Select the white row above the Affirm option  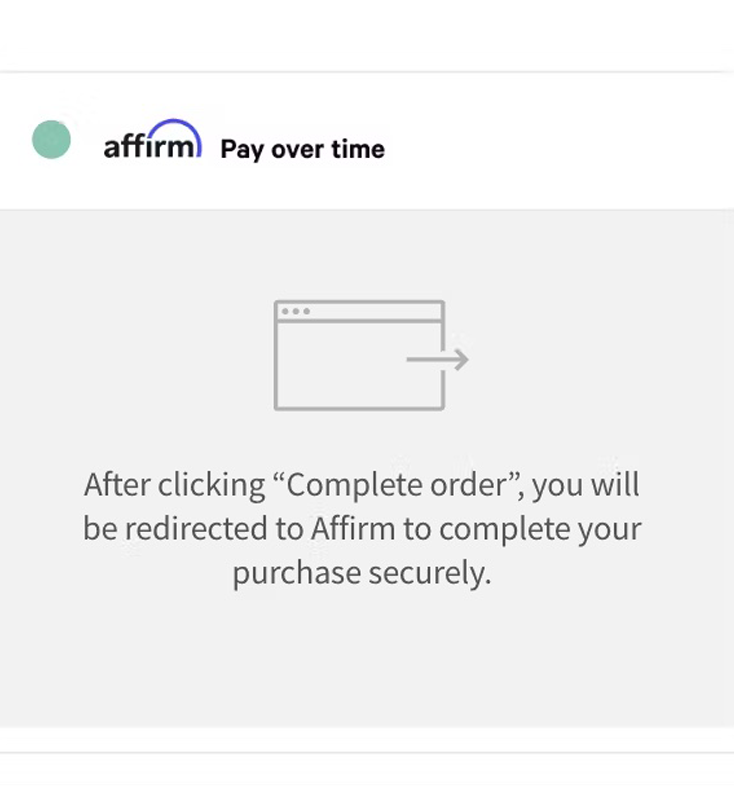(x=367, y=35)
